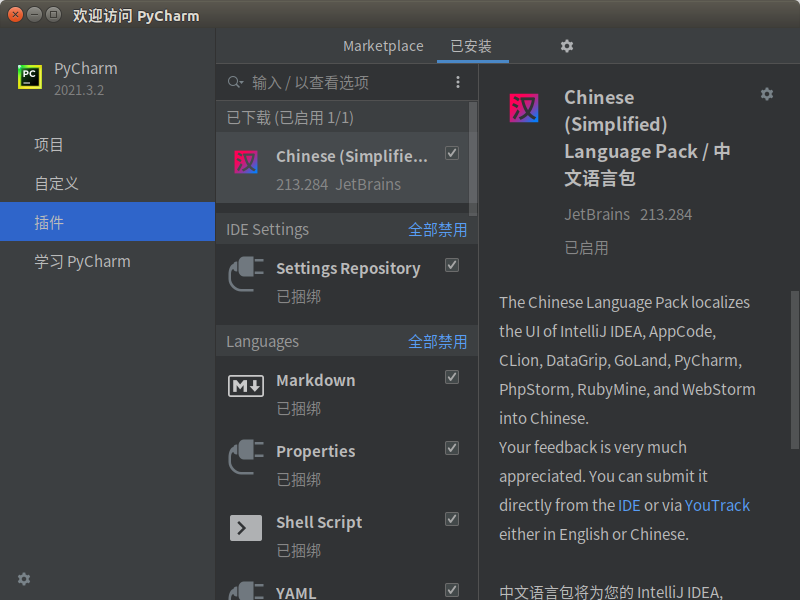Click the PyCharm logo icon in sidebar

[30, 77]
